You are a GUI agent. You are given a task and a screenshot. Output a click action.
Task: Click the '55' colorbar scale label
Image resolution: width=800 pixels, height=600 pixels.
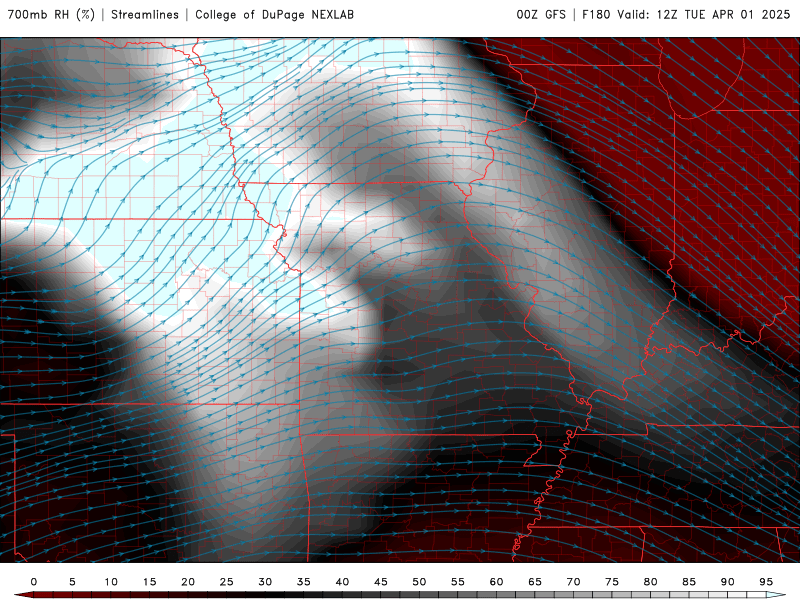pyautogui.click(x=458, y=582)
